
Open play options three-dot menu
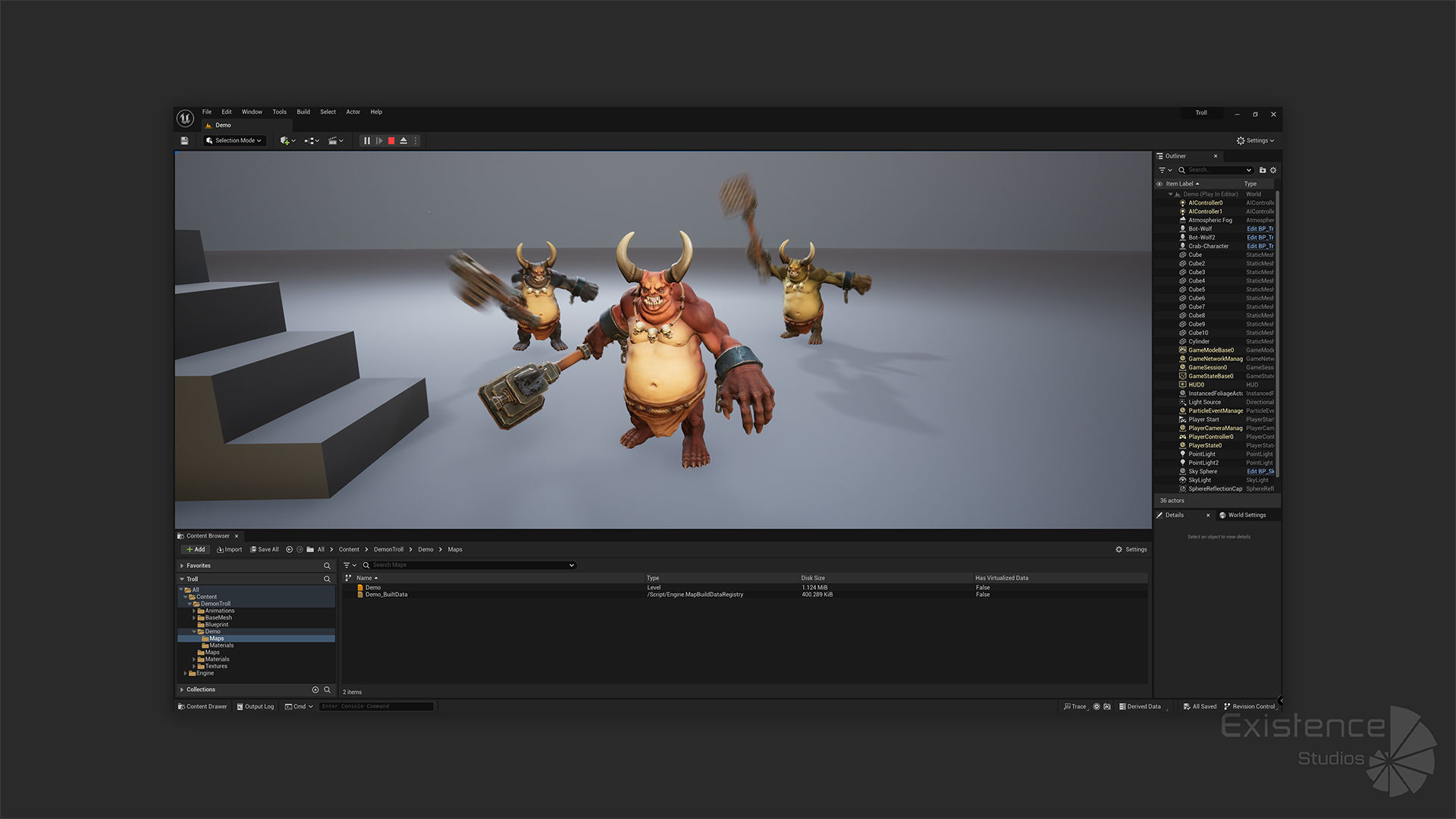pos(416,141)
